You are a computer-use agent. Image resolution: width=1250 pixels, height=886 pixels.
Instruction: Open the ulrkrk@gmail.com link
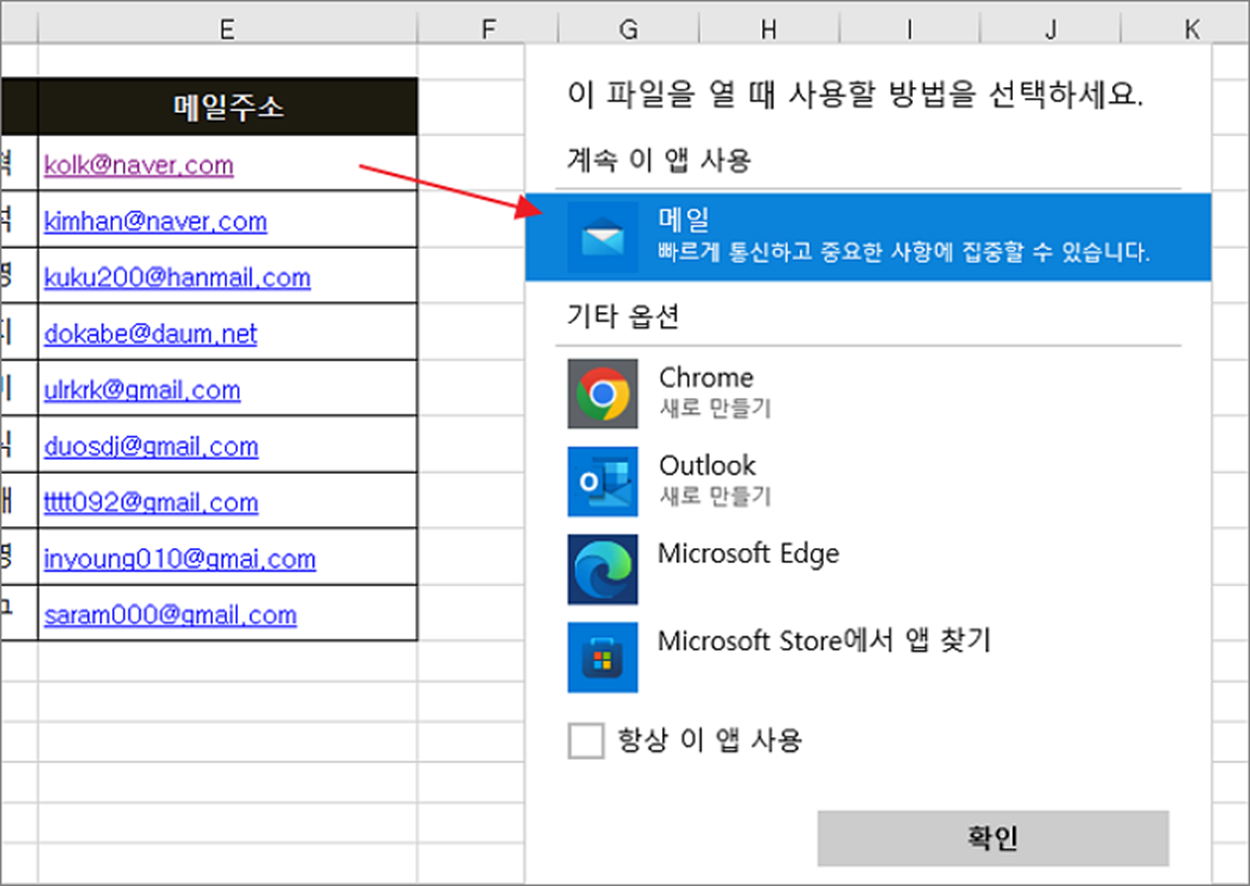click(142, 390)
